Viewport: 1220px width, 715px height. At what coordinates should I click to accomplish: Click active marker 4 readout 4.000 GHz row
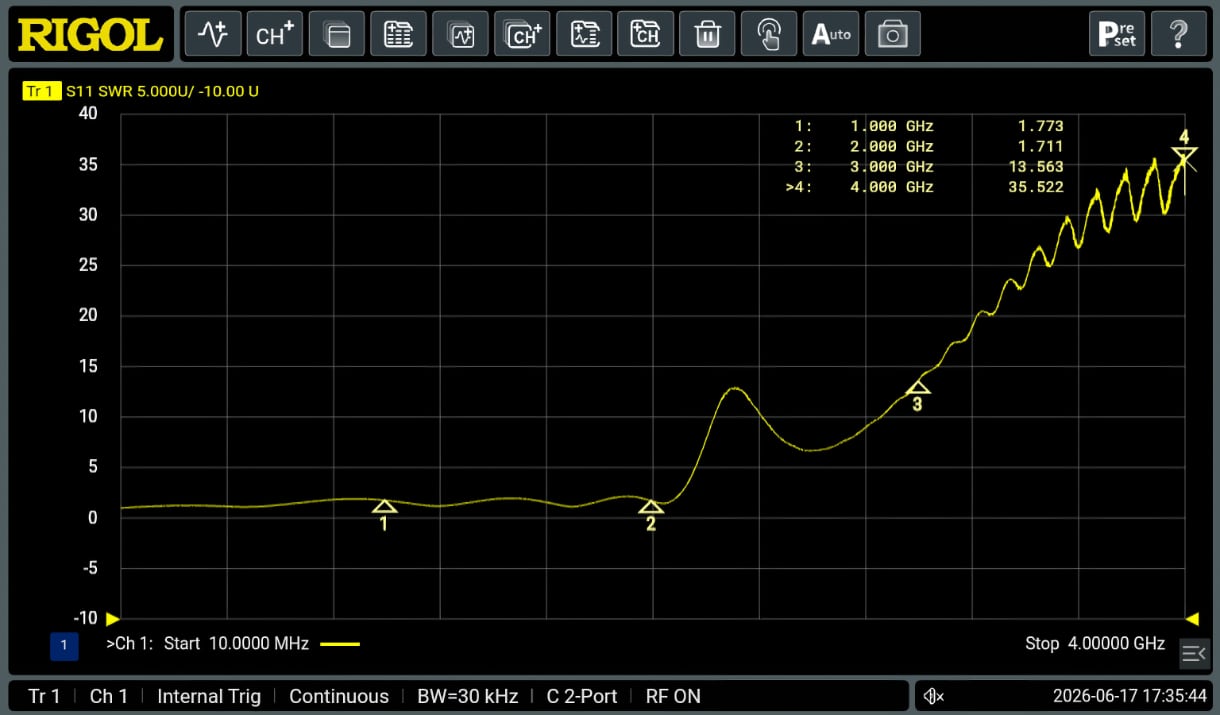(x=925, y=187)
